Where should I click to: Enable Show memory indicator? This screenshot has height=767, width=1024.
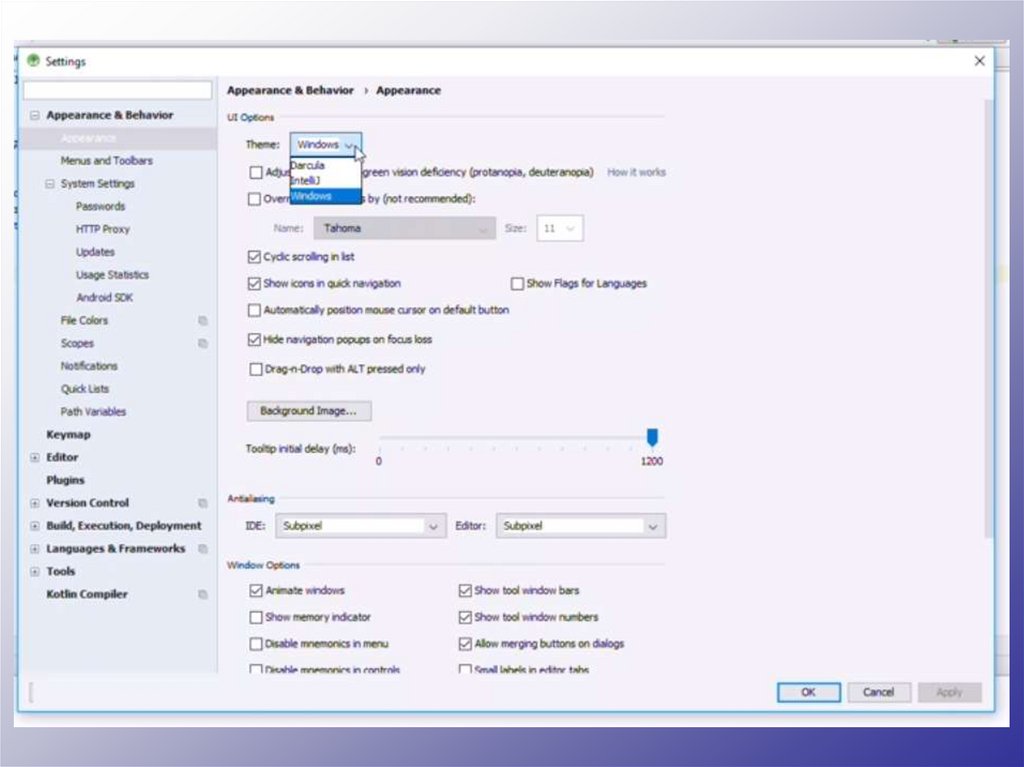pos(256,617)
